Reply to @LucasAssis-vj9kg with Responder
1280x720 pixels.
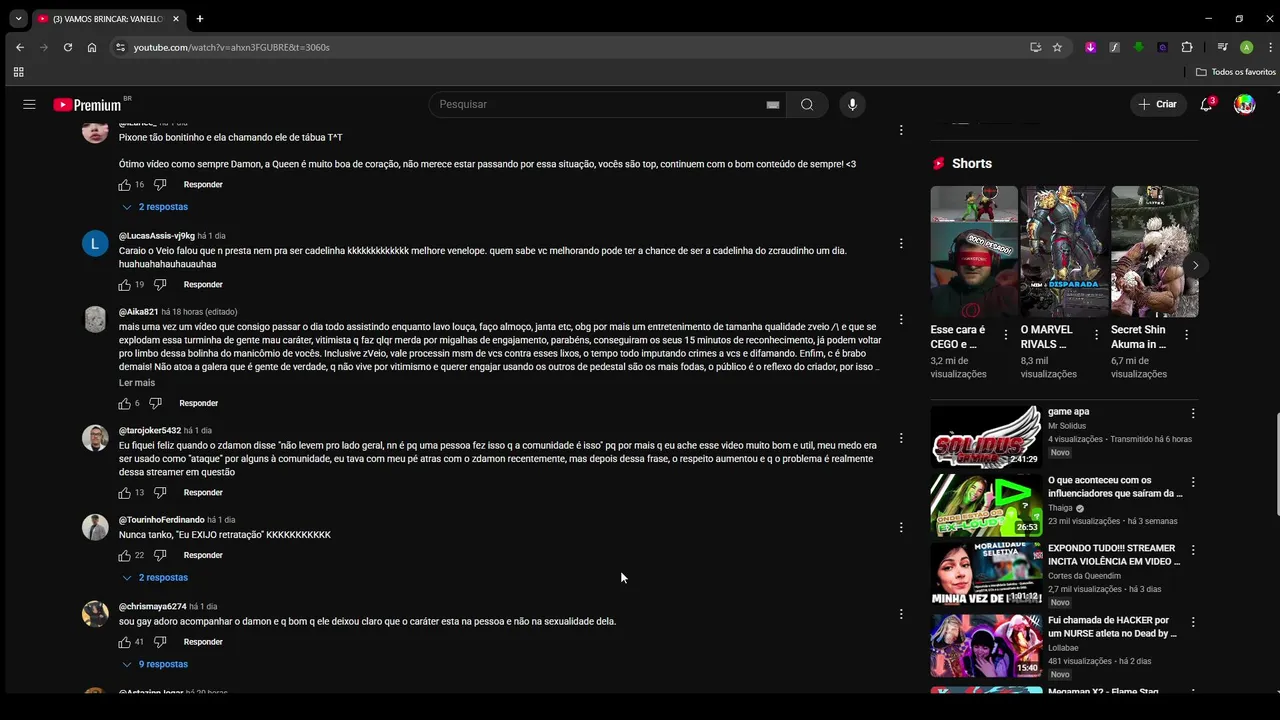203,284
